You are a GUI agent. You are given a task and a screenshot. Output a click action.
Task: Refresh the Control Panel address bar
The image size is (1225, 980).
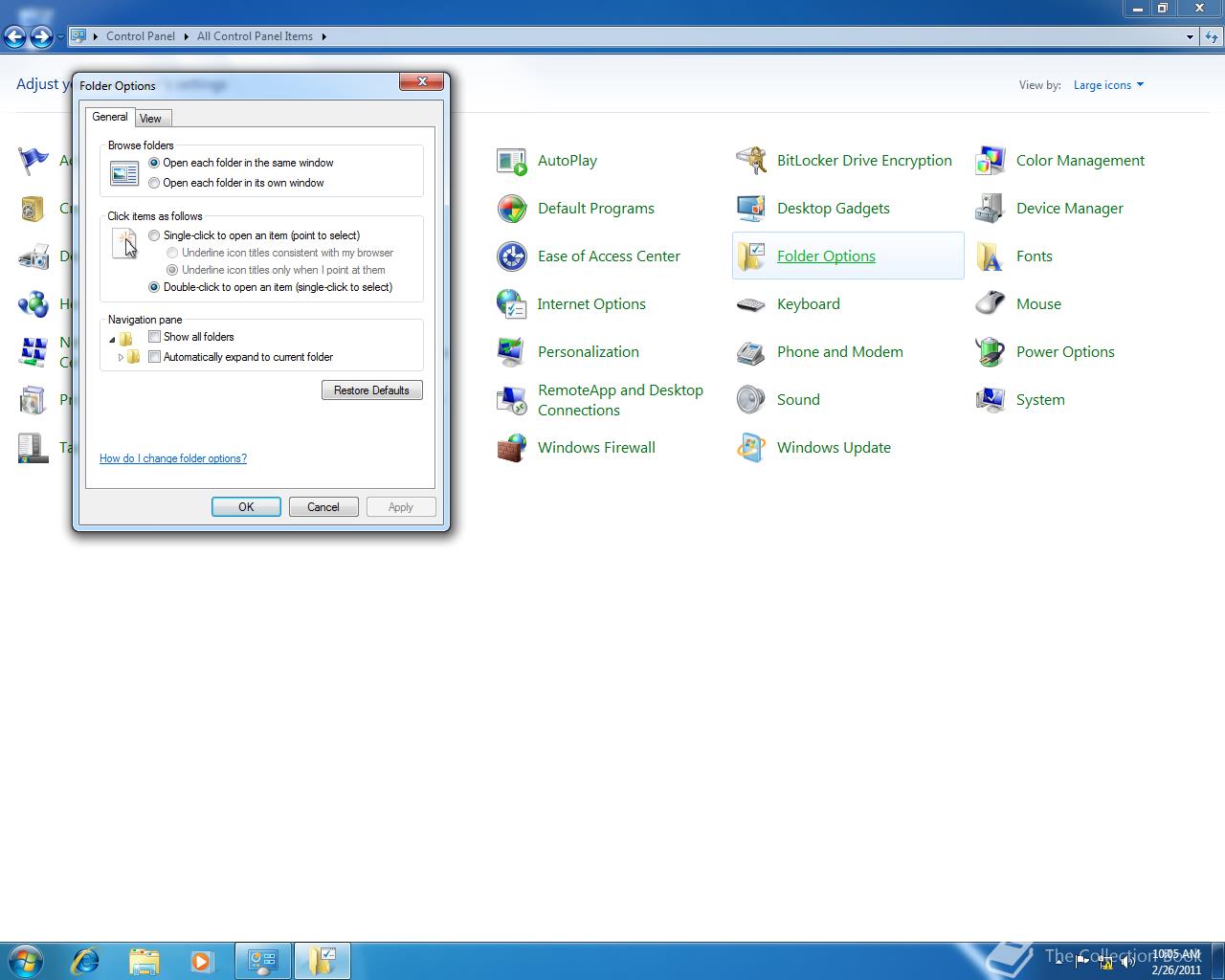tap(1212, 37)
